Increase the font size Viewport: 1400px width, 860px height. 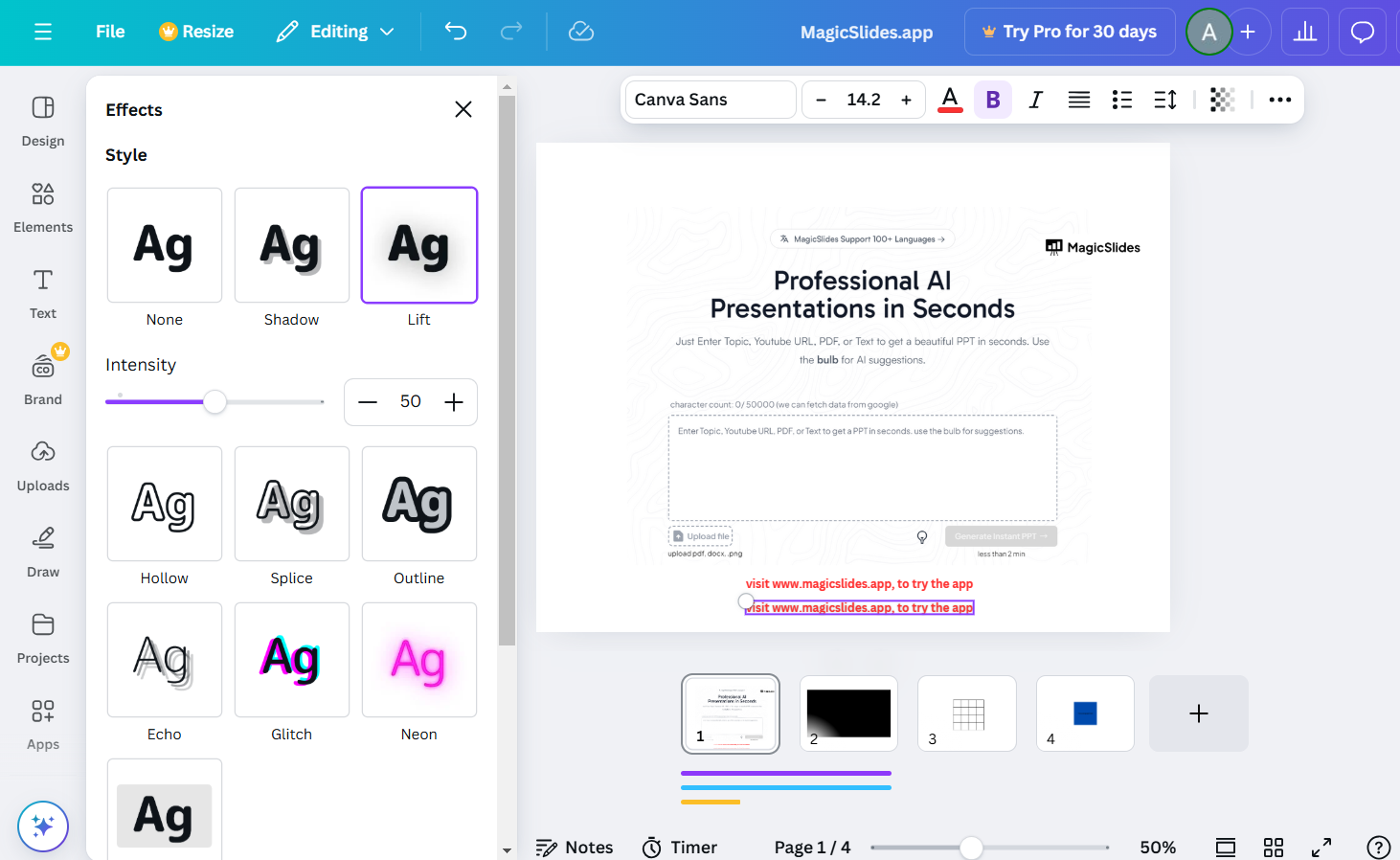pyautogui.click(x=906, y=100)
